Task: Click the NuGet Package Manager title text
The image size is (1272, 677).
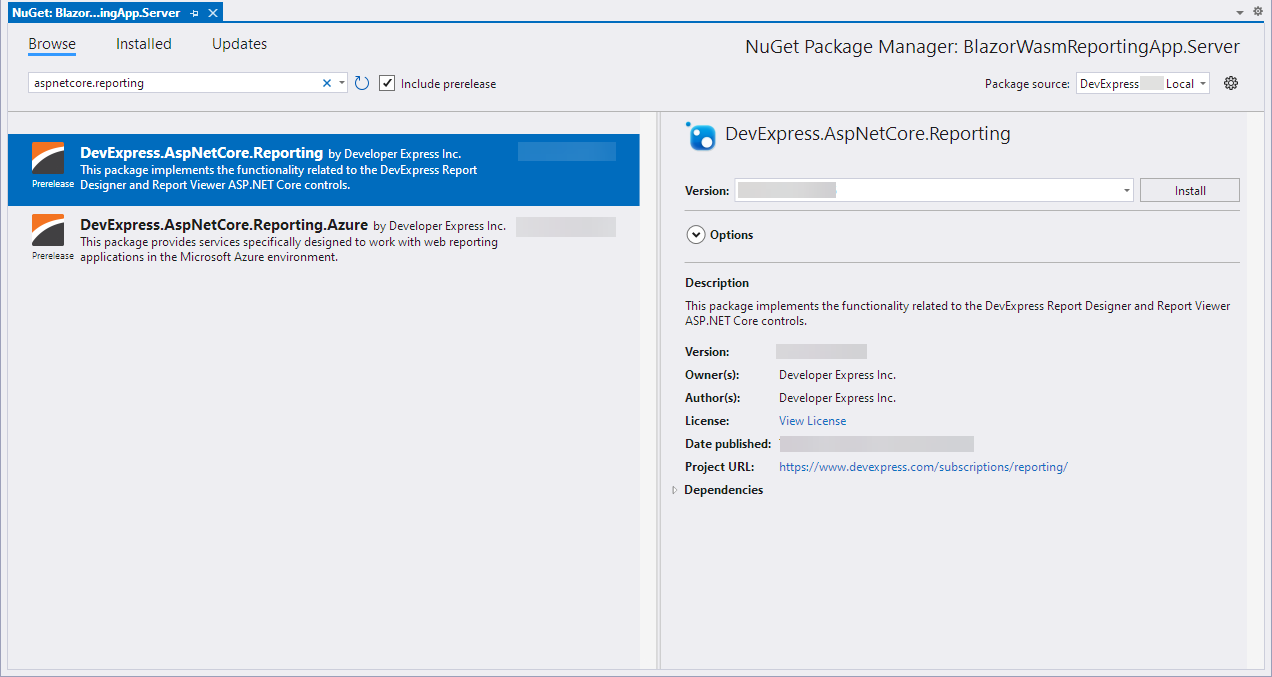Action: coord(992,47)
